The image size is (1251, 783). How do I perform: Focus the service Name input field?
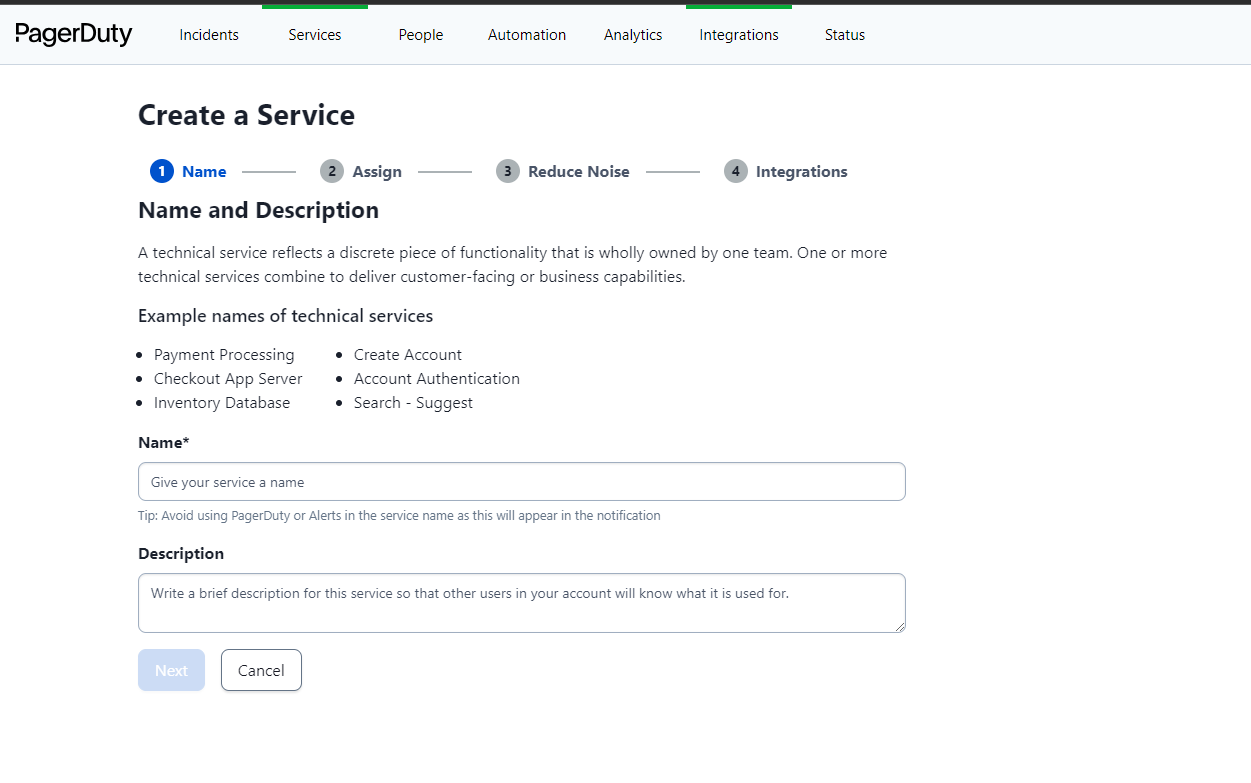point(521,482)
